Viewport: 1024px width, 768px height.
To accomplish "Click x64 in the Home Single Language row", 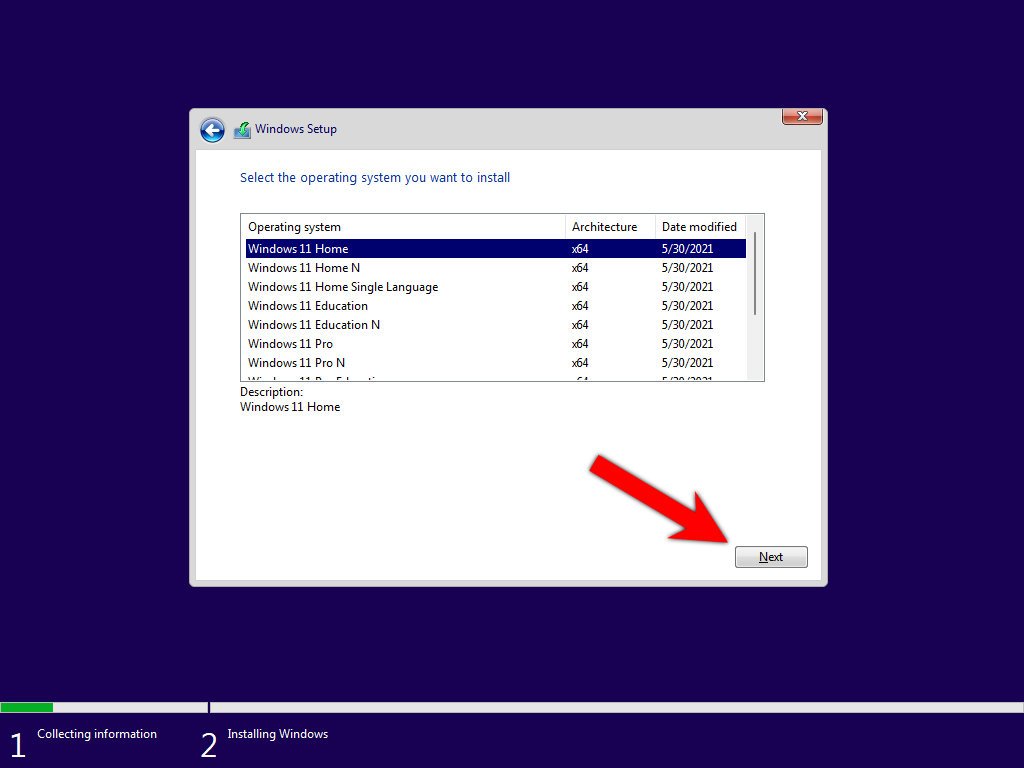I will pos(580,287).
